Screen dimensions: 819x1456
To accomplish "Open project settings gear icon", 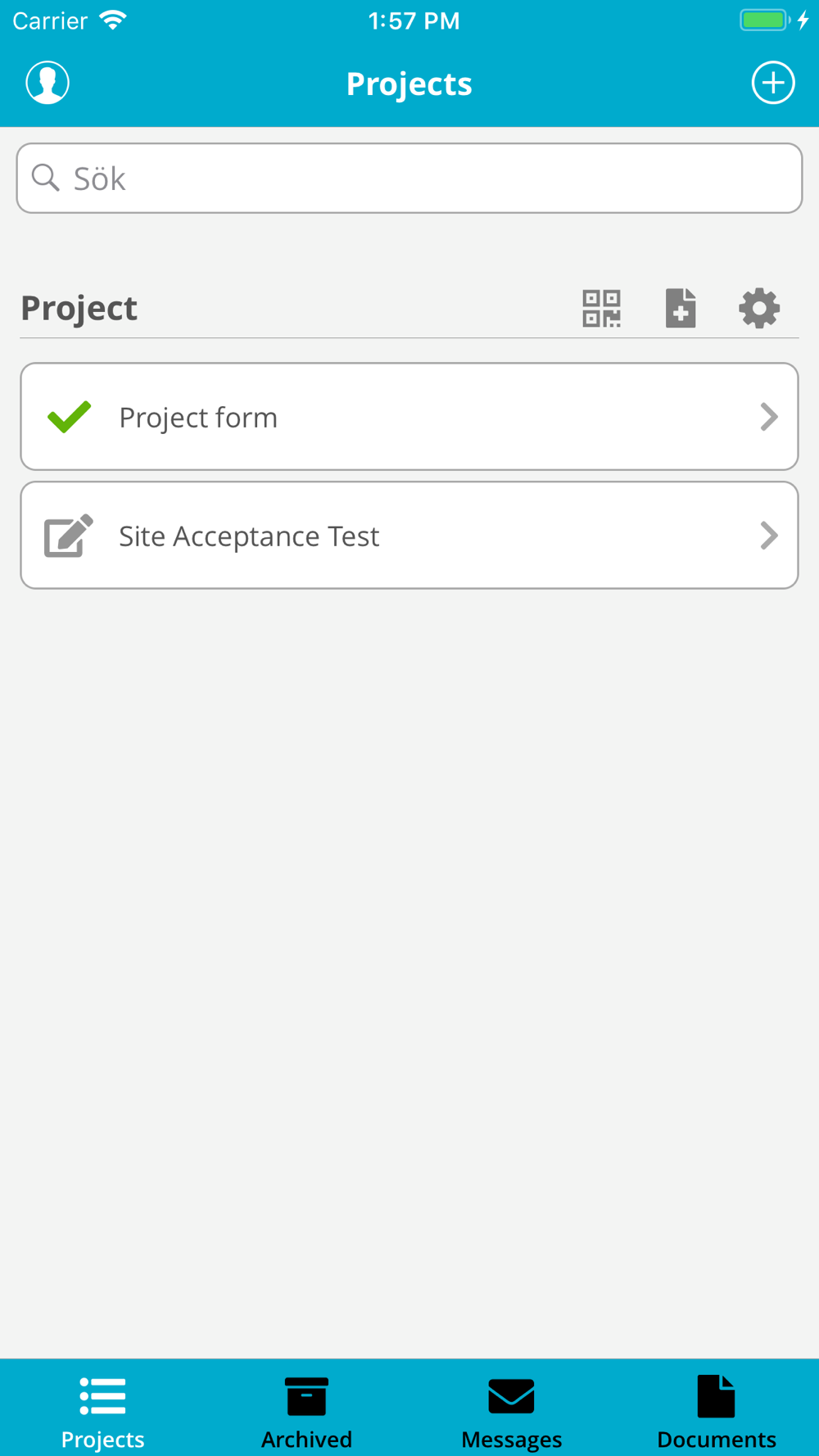I will pyautogui.click(x=759, y=309).
